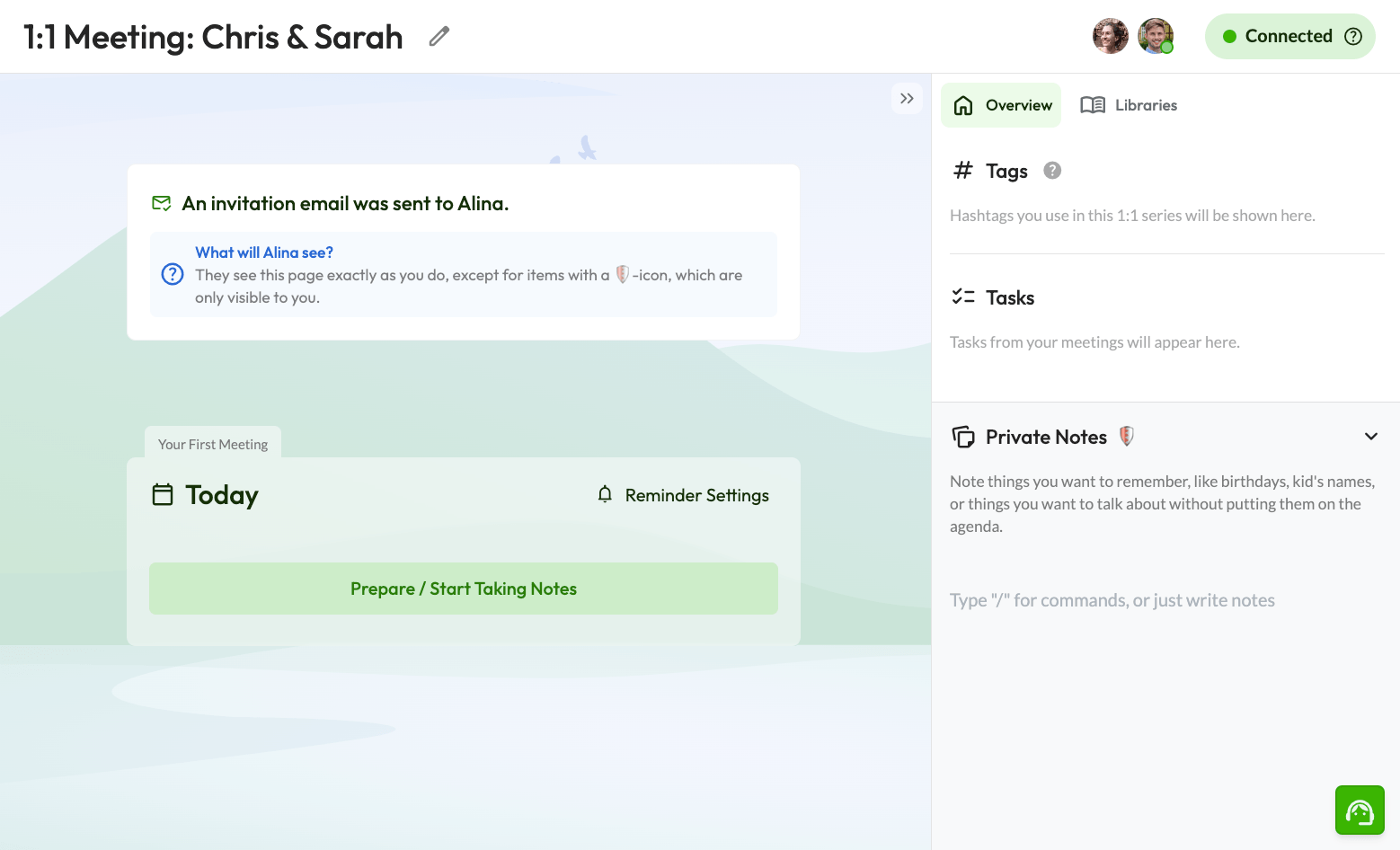Click the checklist icon beside Tasks
The height and width of the screenshot is (850, 1400).
[963, 297]
